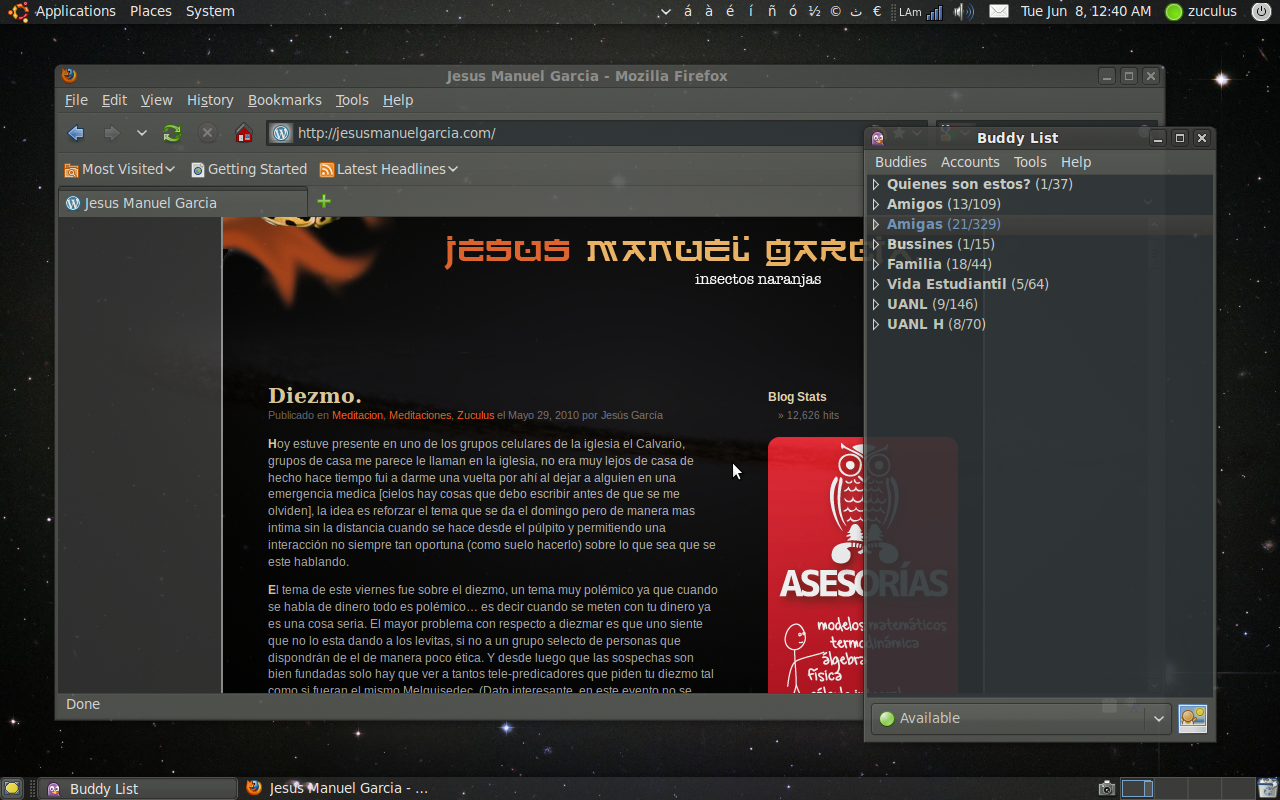Expand the Familia buddy group
Image resolution: width=1280 pixels, height=800 pixels.
876,264
